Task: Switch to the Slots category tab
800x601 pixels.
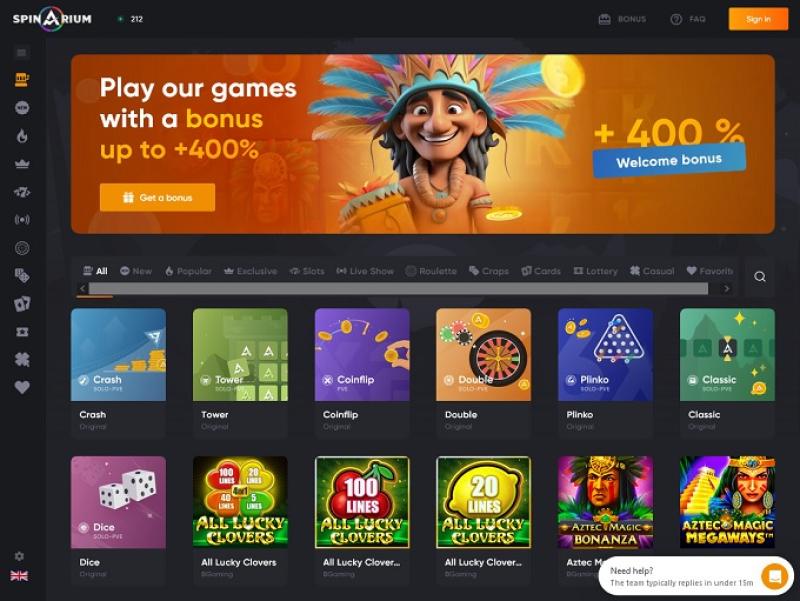Action: 307,271
